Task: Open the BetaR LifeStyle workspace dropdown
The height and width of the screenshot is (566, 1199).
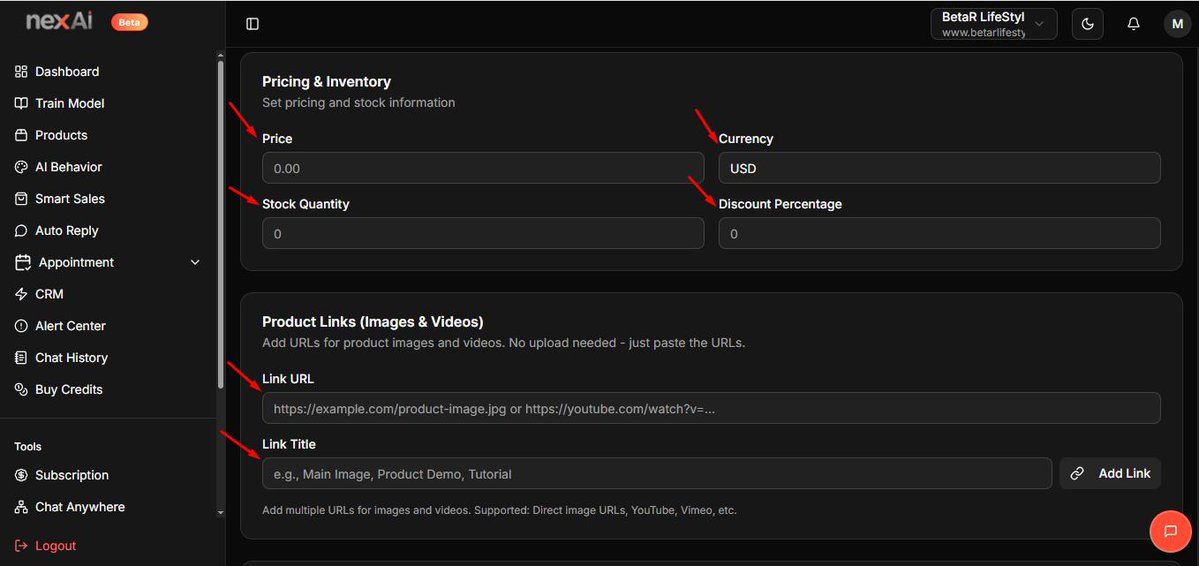Action: (993, 24)
